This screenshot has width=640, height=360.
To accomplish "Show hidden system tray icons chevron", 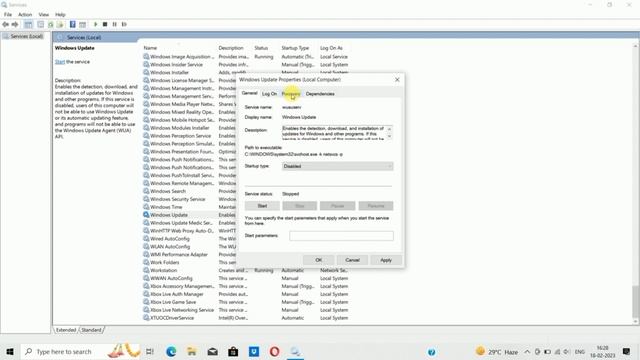I will click(x=527, y=351).
